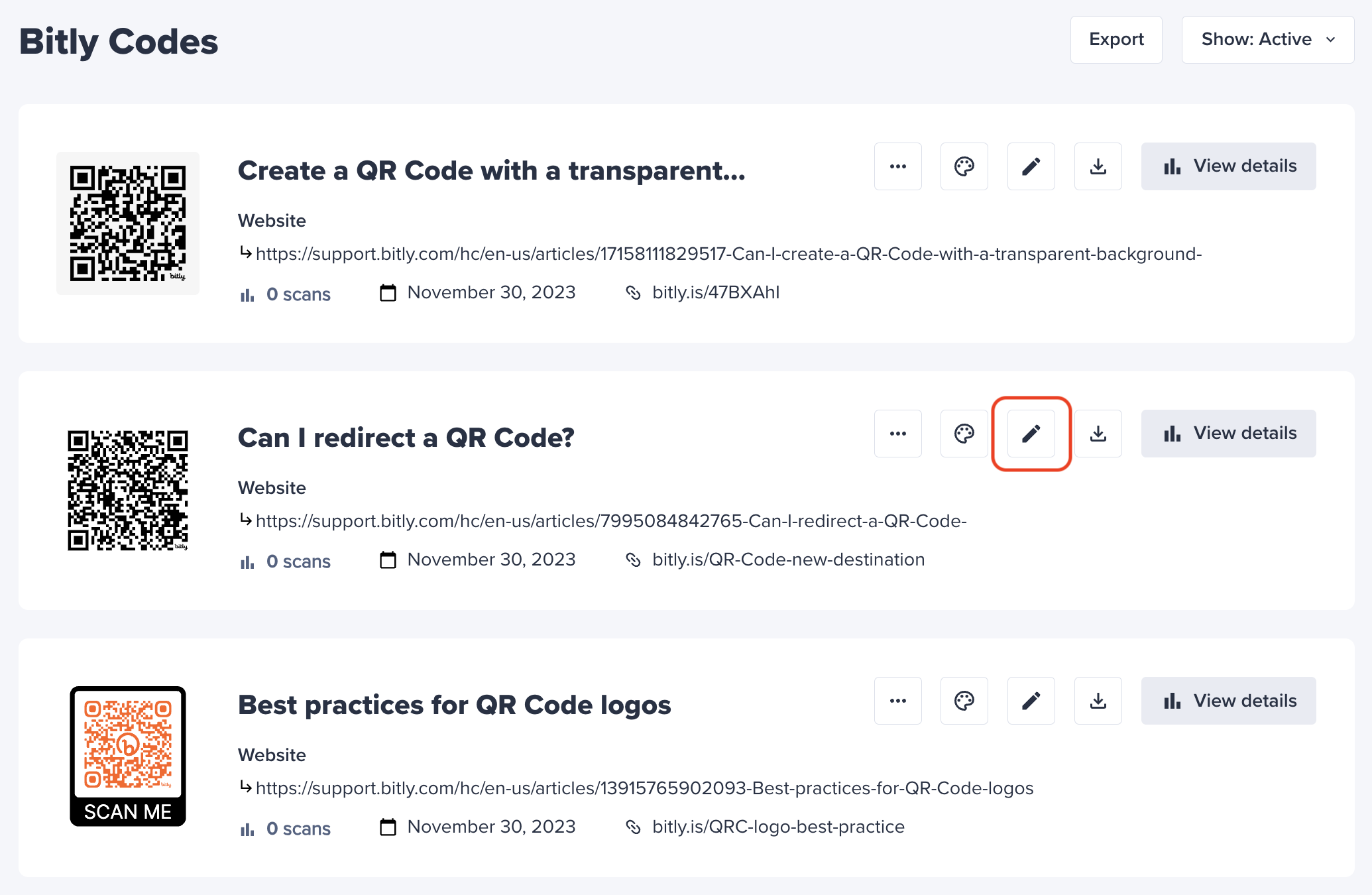Screen dimensions: 1372x895
Task: Click '0 scans' on 'Best practices' card
Action: (285, 829)
